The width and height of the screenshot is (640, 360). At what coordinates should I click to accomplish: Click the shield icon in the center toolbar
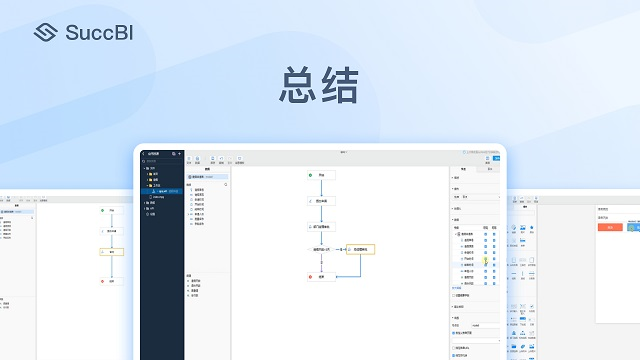tap(240, 158)
